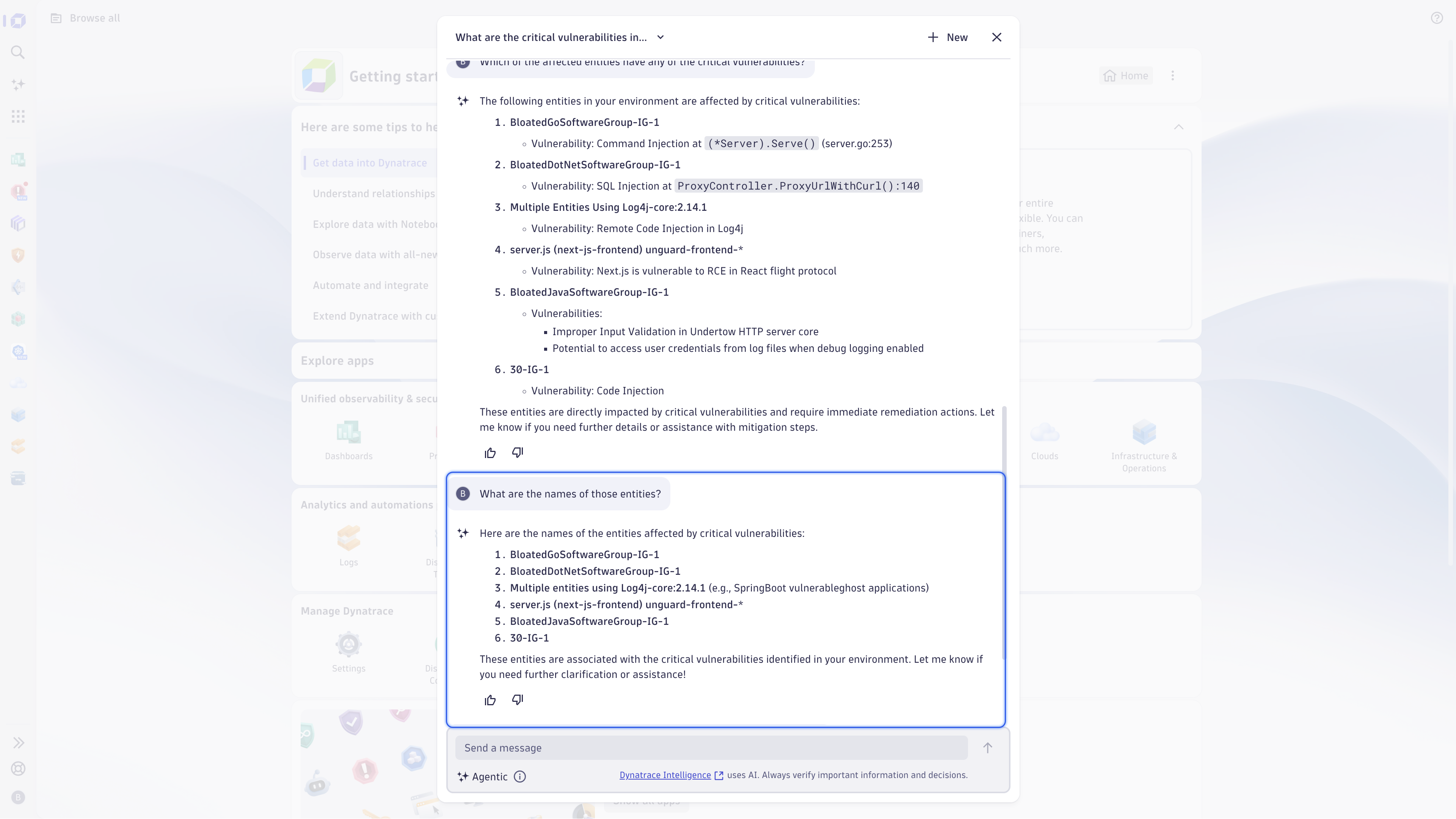
Task: Open the apps grid icon in sidebar
Action: 18,116
